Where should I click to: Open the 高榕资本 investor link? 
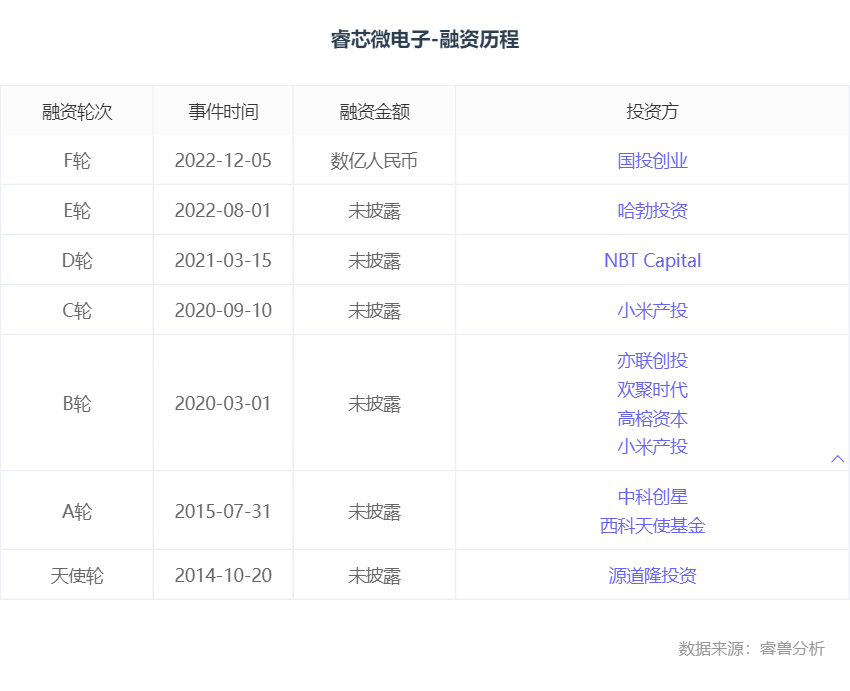coord(652,418)
